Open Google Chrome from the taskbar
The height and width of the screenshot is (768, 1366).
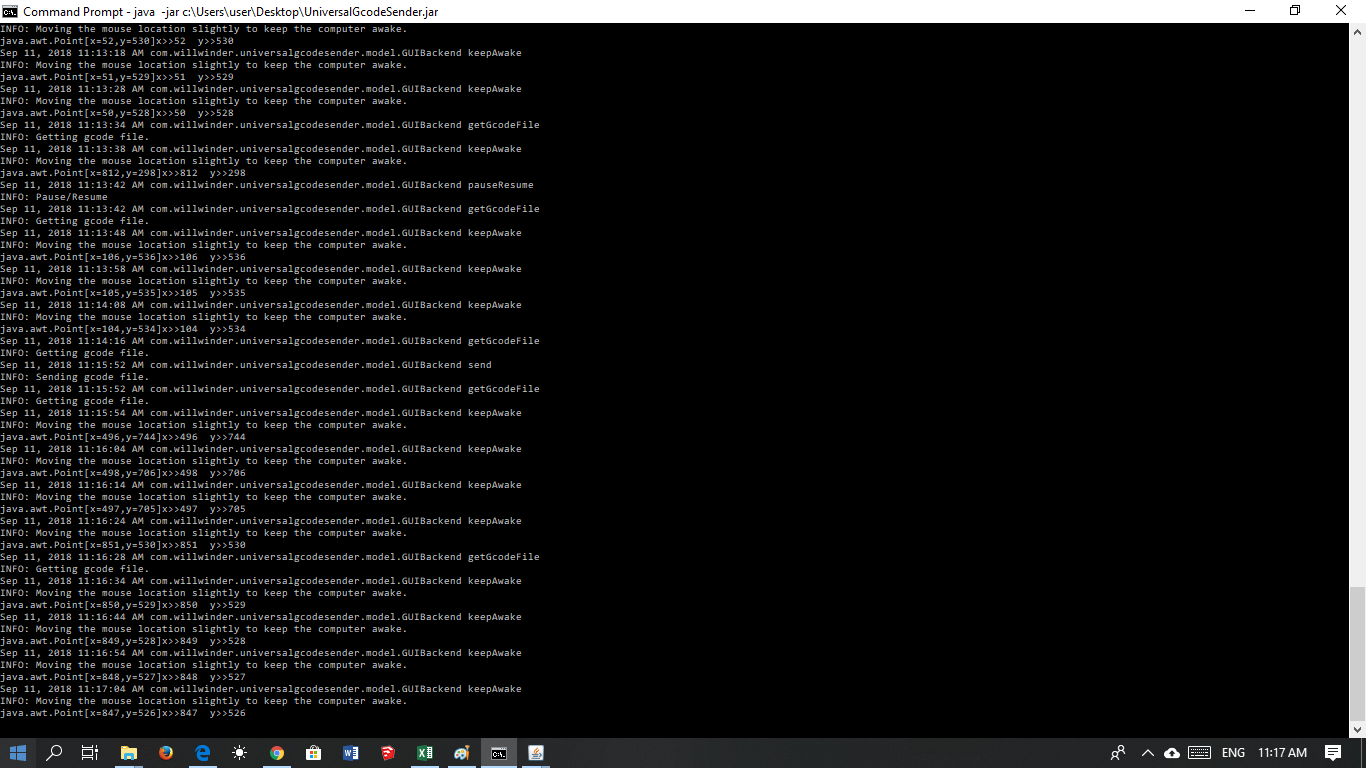coord(277,753)
